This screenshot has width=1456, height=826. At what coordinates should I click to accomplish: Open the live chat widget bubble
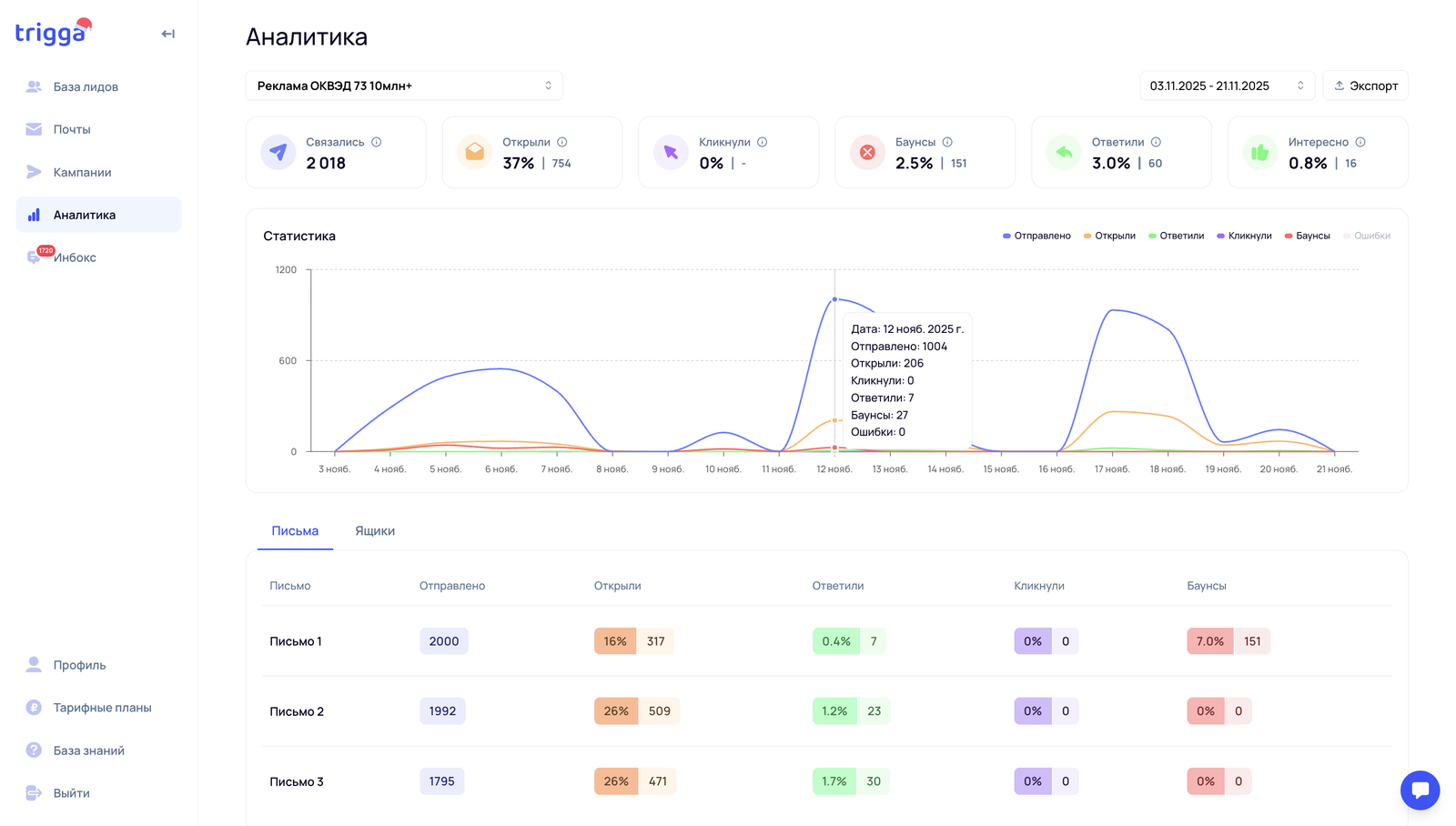[1420, 790]
